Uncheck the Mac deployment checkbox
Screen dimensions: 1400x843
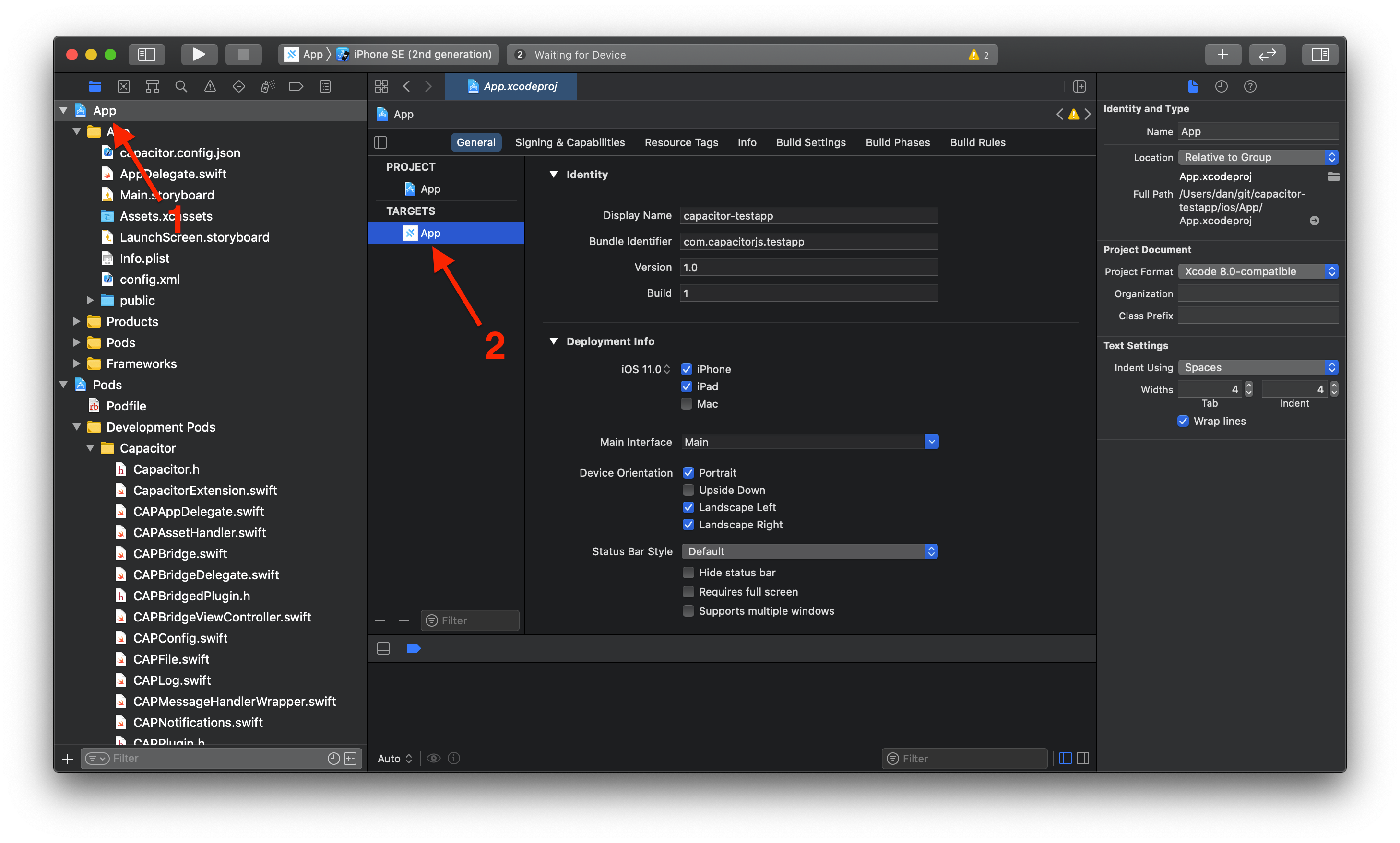pyautogui.click(x=687, y=404)
